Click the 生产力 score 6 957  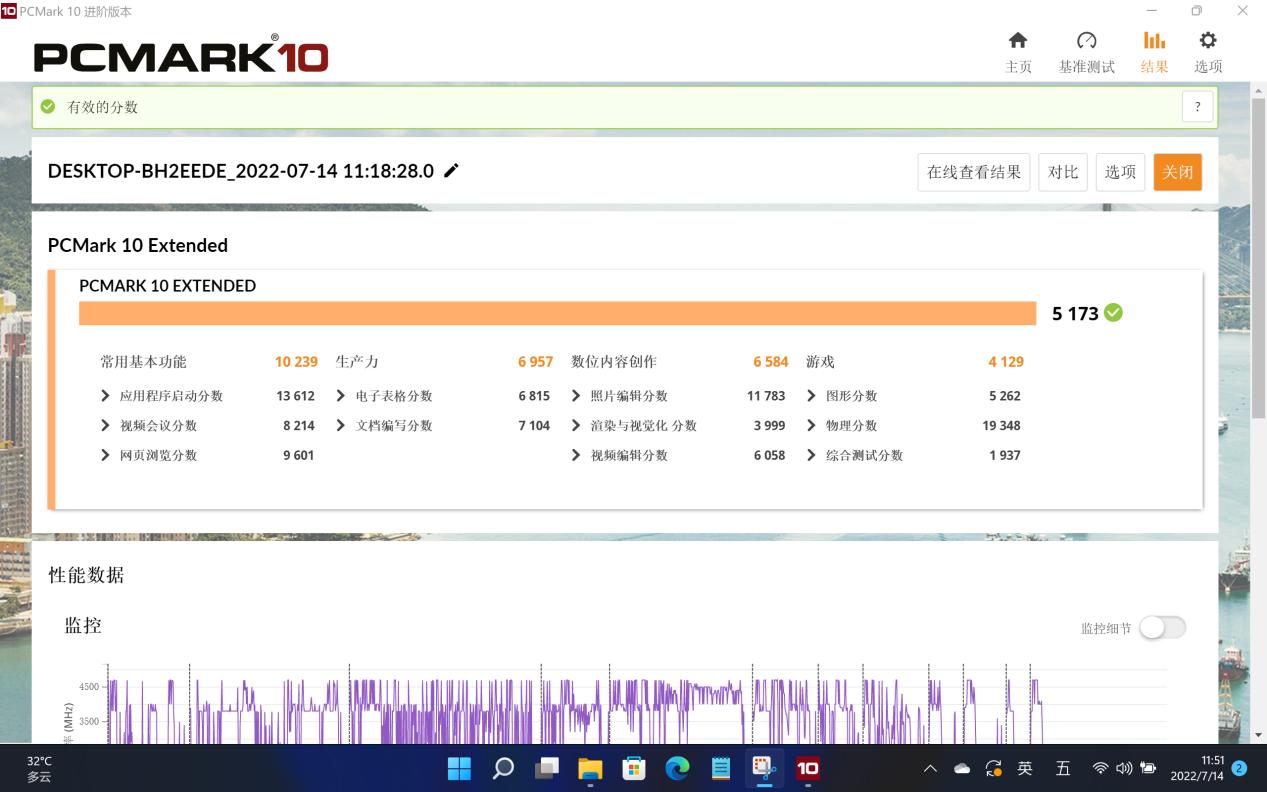(535, 362)
